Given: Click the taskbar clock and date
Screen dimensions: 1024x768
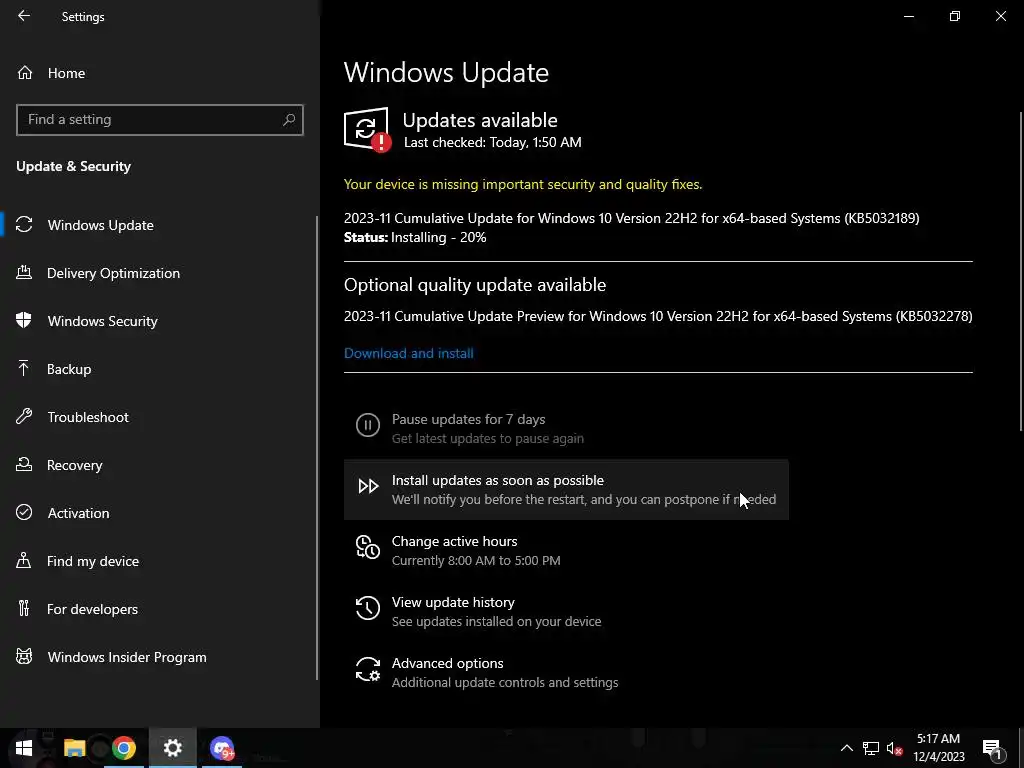Looking at the screenshot, I should (938, 748).
